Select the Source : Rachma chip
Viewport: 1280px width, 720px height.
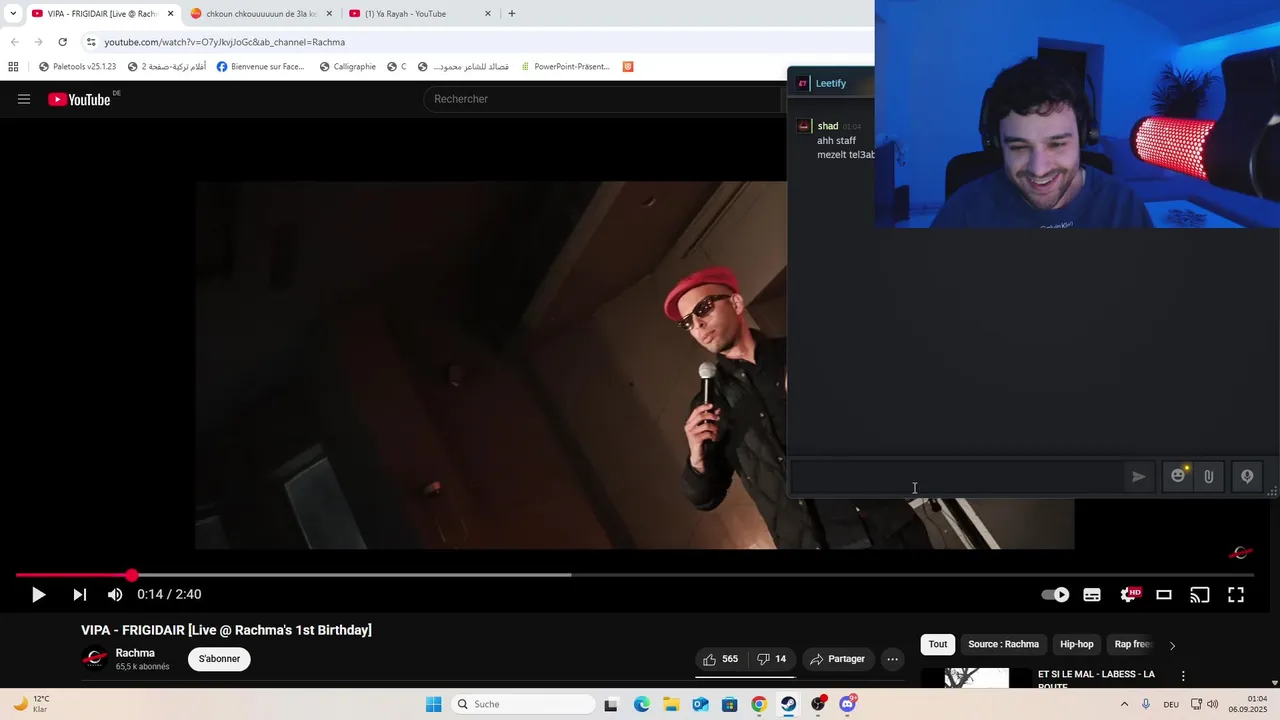coord(1003,644)
